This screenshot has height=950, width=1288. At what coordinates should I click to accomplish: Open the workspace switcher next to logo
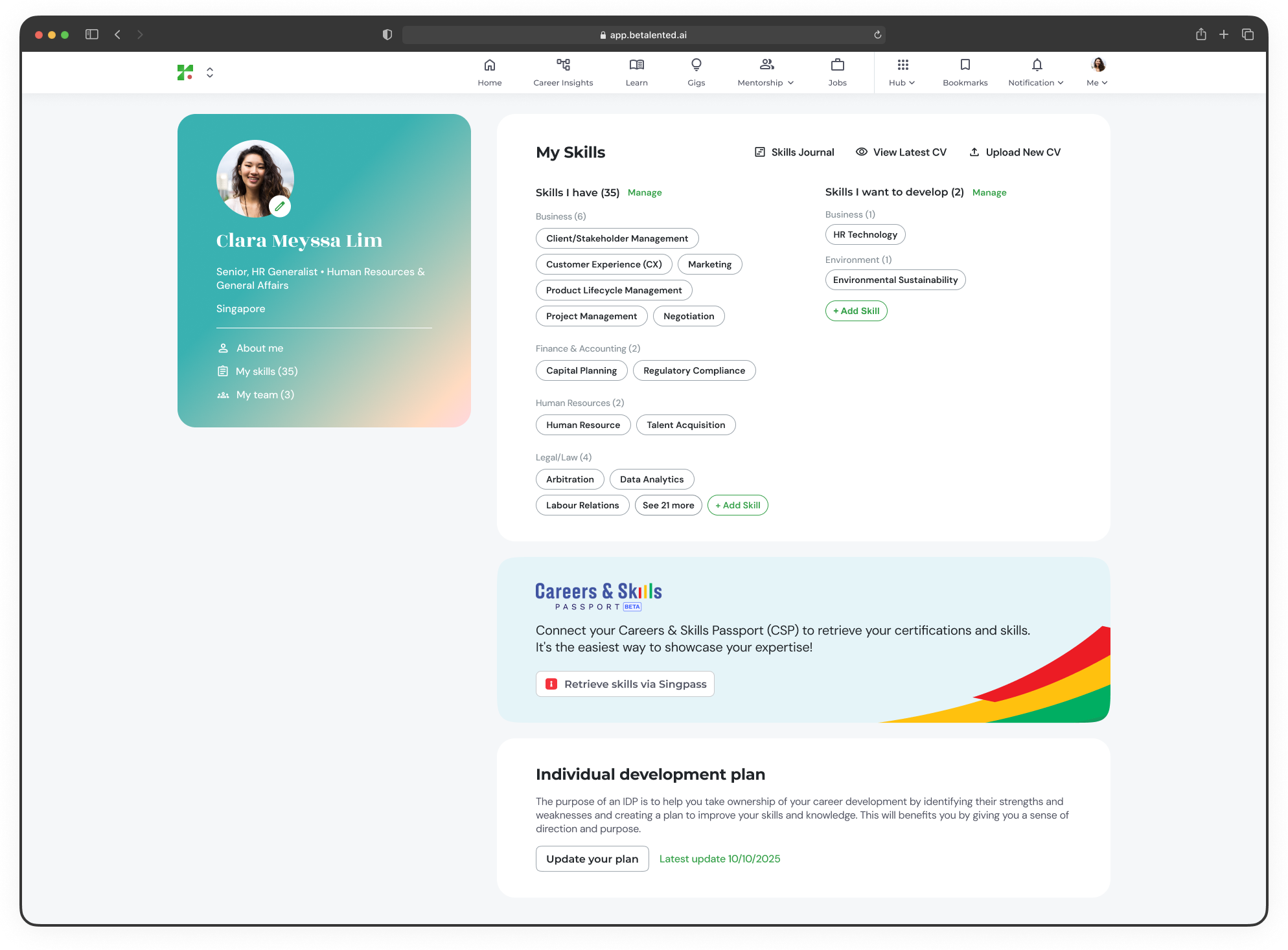click(210, 73)
